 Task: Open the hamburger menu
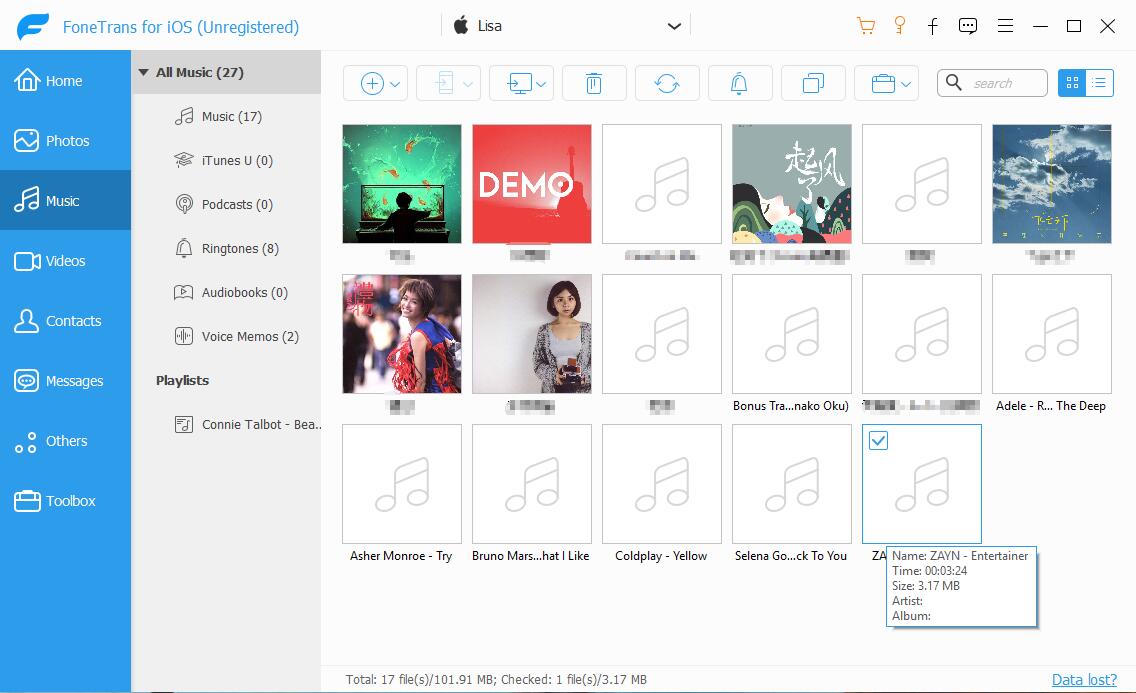(1005, 26)
